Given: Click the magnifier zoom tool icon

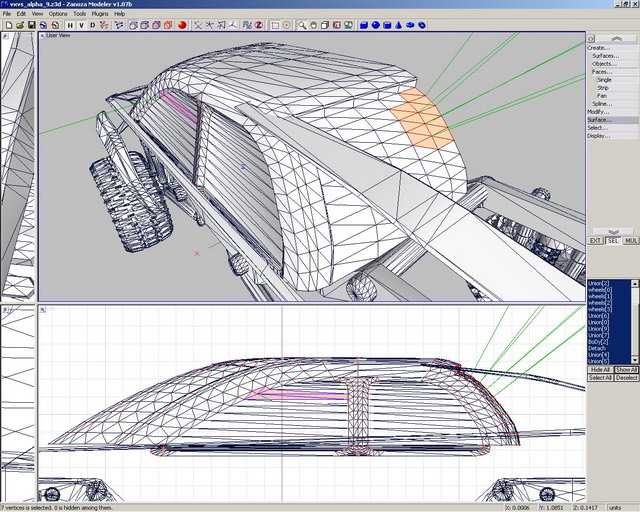Looking at the screenshot, I should [x=301, y=25].
